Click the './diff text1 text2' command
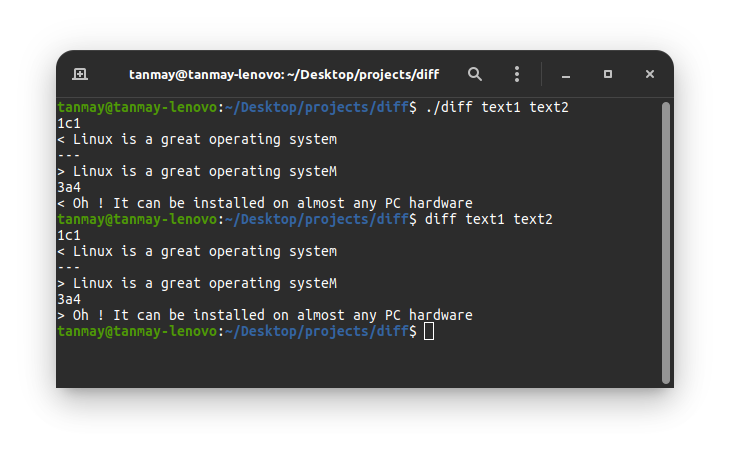 [x=497, y=107]
